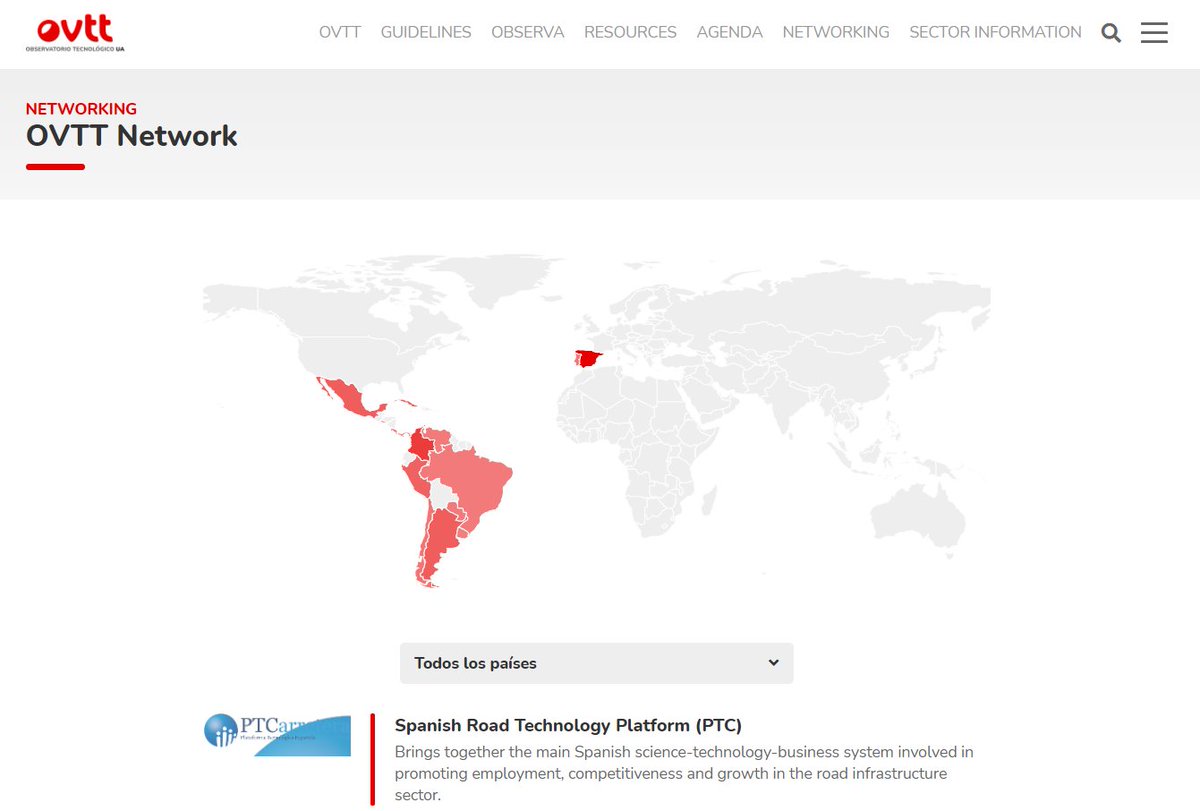Expand the 'Todos los países' dropdown
Screen dimensions: 1200x811
(x=596, y=663)
